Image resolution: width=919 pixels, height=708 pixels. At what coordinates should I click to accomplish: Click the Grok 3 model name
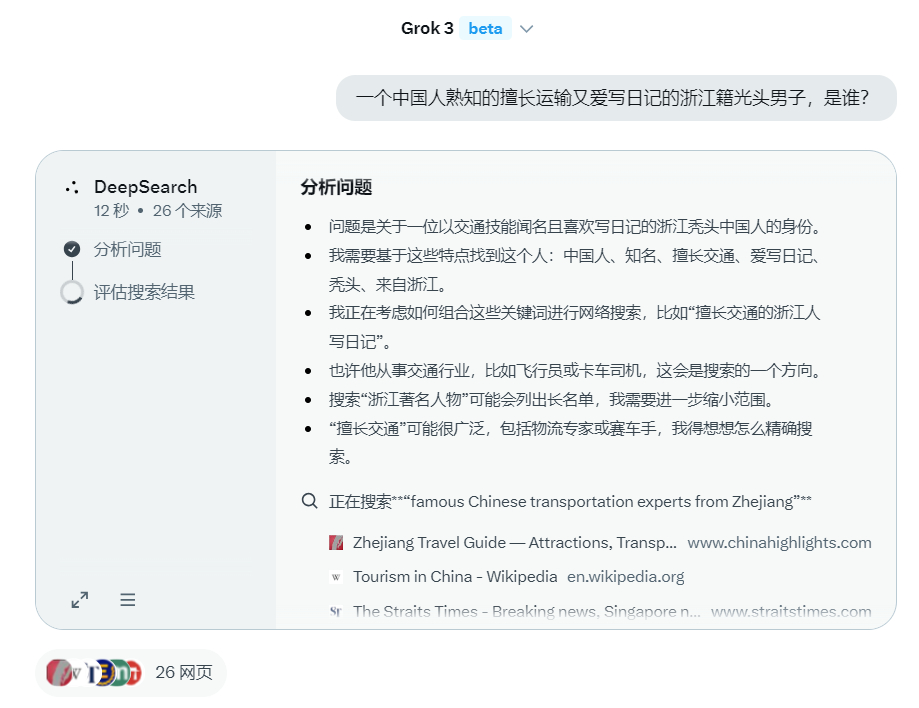(427, 28)
